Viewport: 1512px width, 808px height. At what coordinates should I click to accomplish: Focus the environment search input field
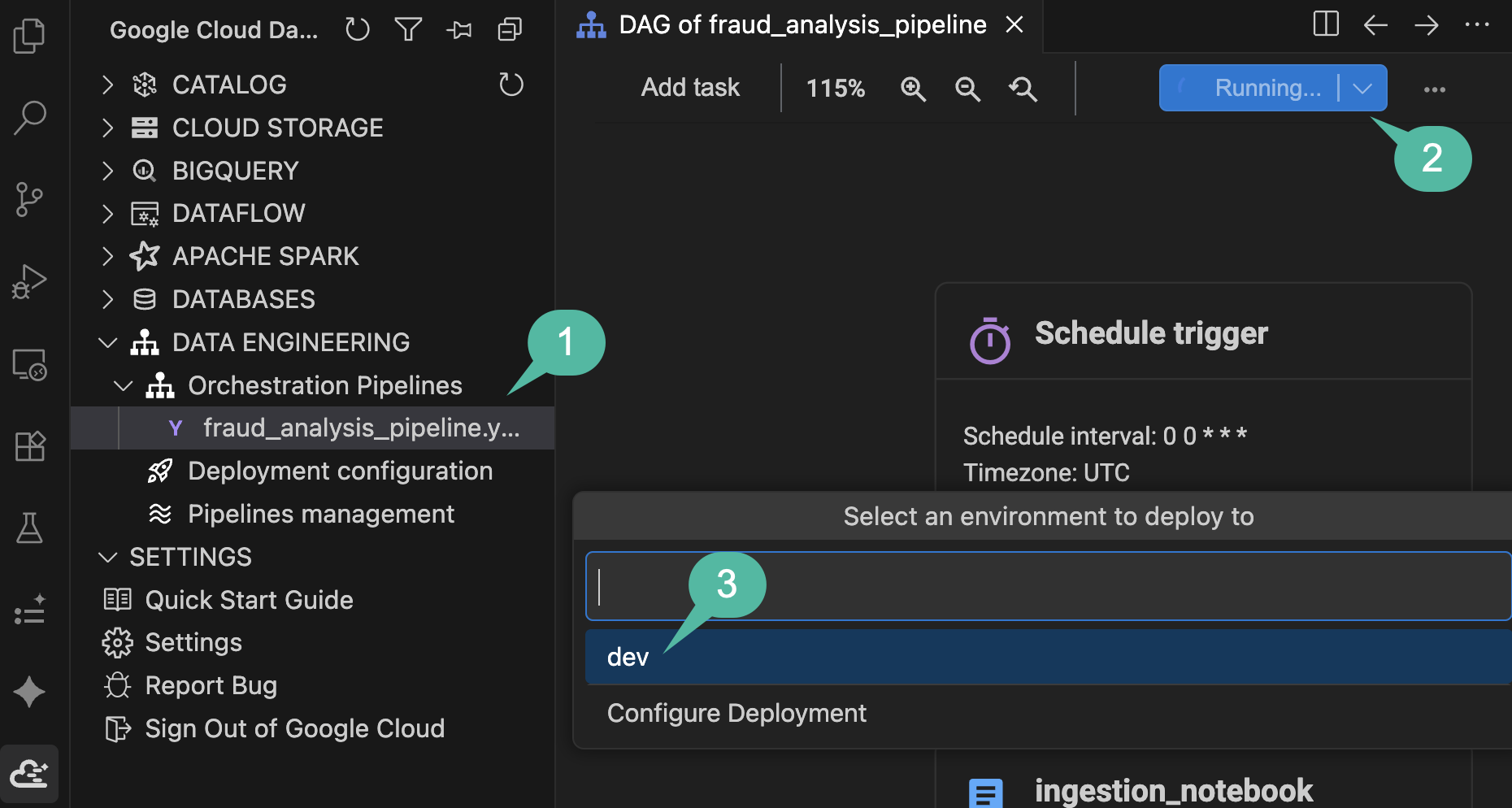tap(1049, 586)
